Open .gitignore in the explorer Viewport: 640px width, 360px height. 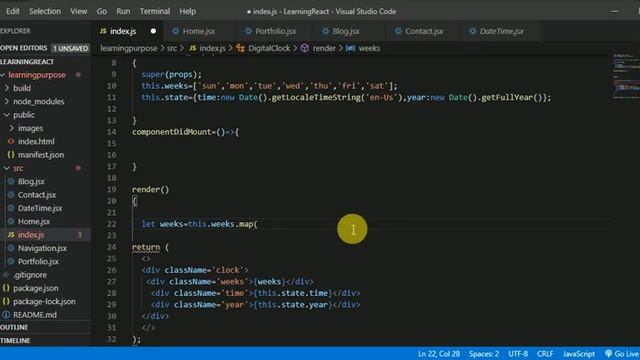(x=30, y=275)
